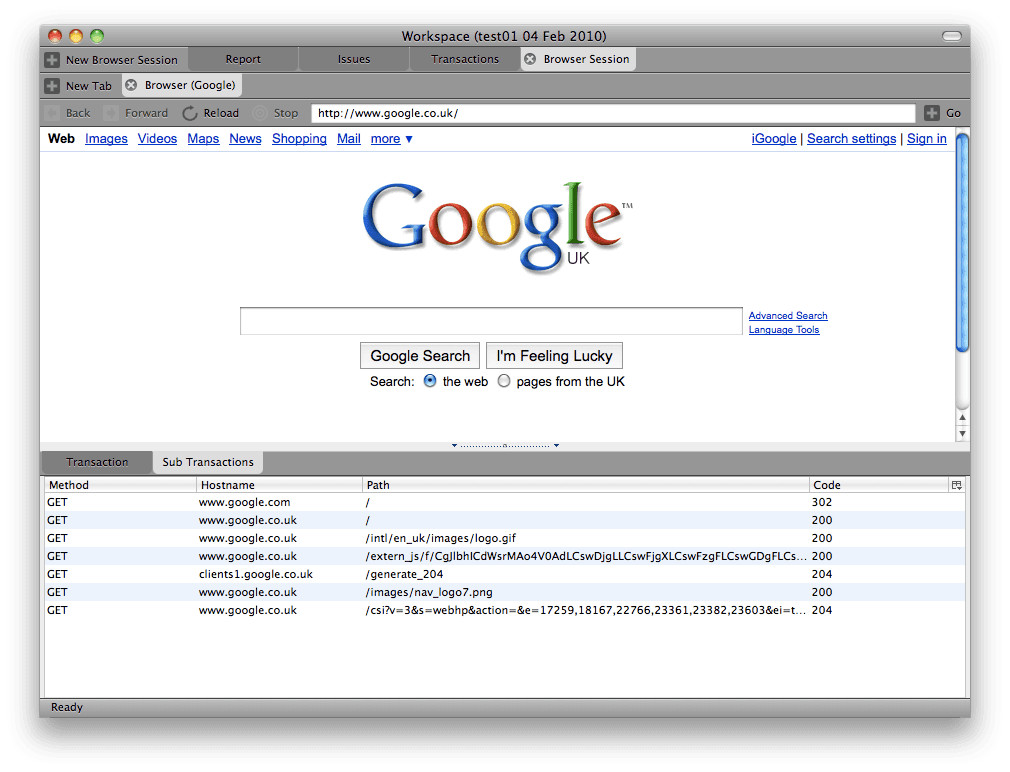Sort by the Path column header

(586, 485)
